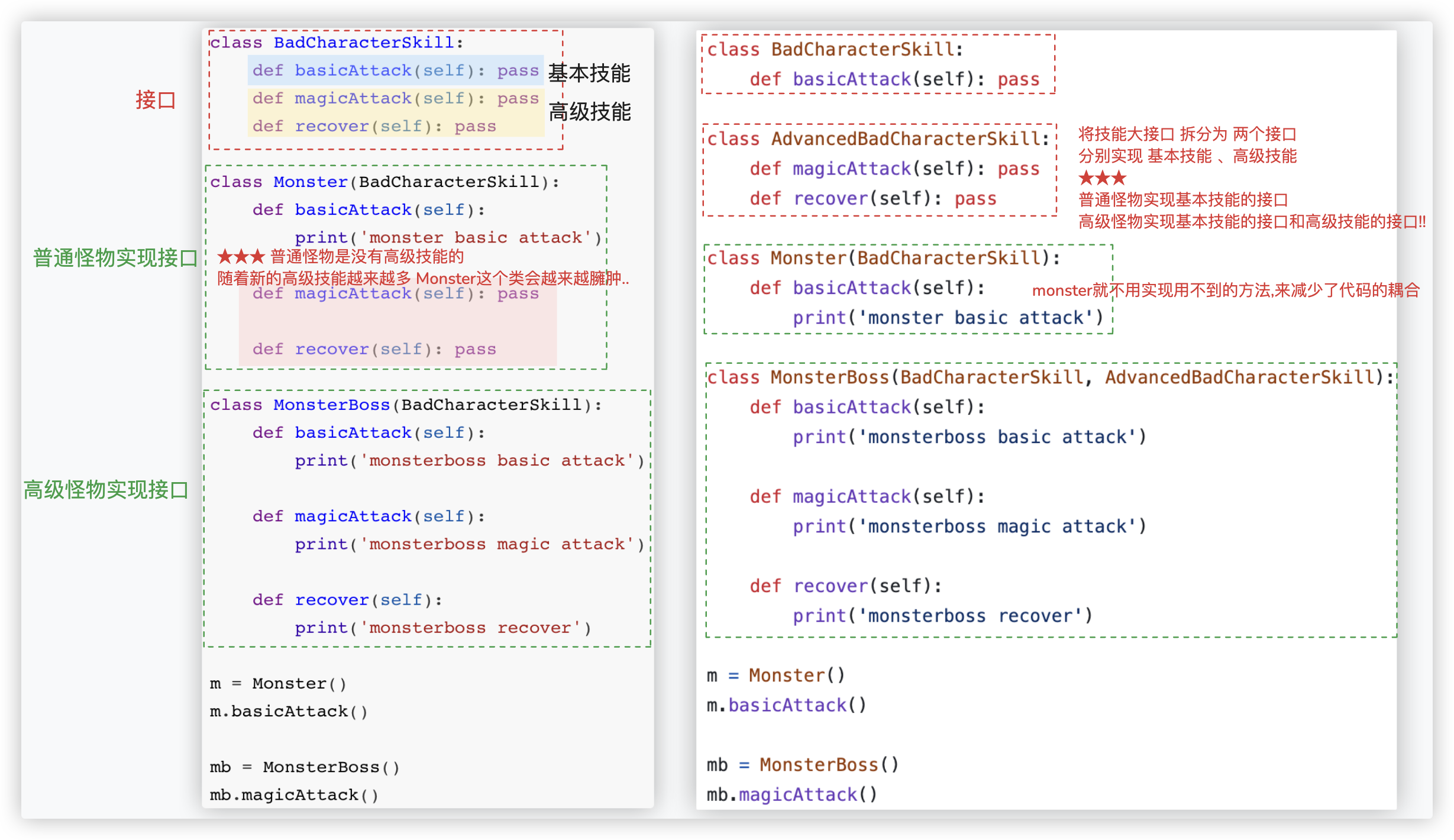This screenshot has height=840, width=1454.
Task: Click 'mb.magicAttack()' in the left panel
Action: coord(294,794)
